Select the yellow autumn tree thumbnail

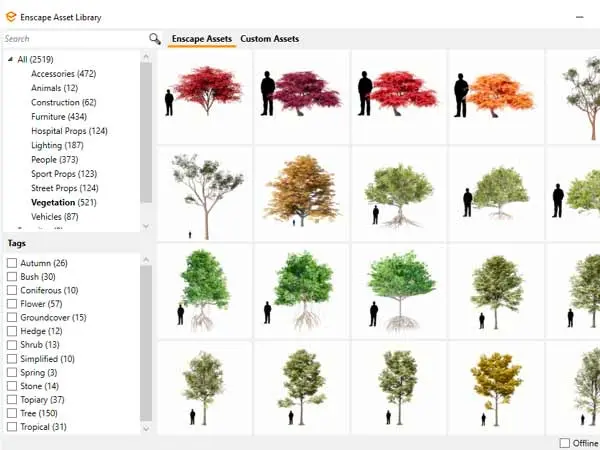[496, 388]
